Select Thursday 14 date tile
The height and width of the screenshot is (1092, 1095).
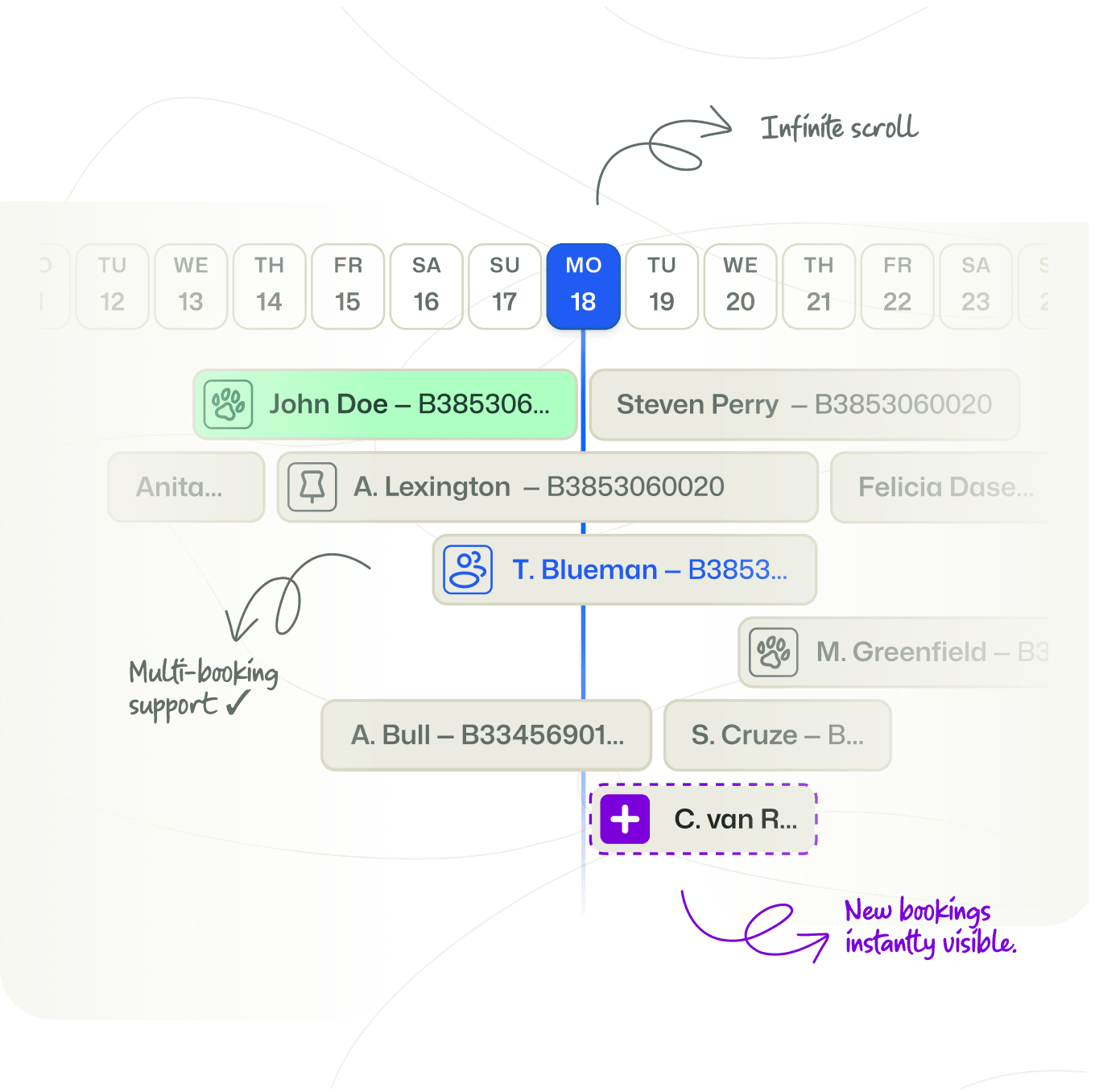coord(270,286)
